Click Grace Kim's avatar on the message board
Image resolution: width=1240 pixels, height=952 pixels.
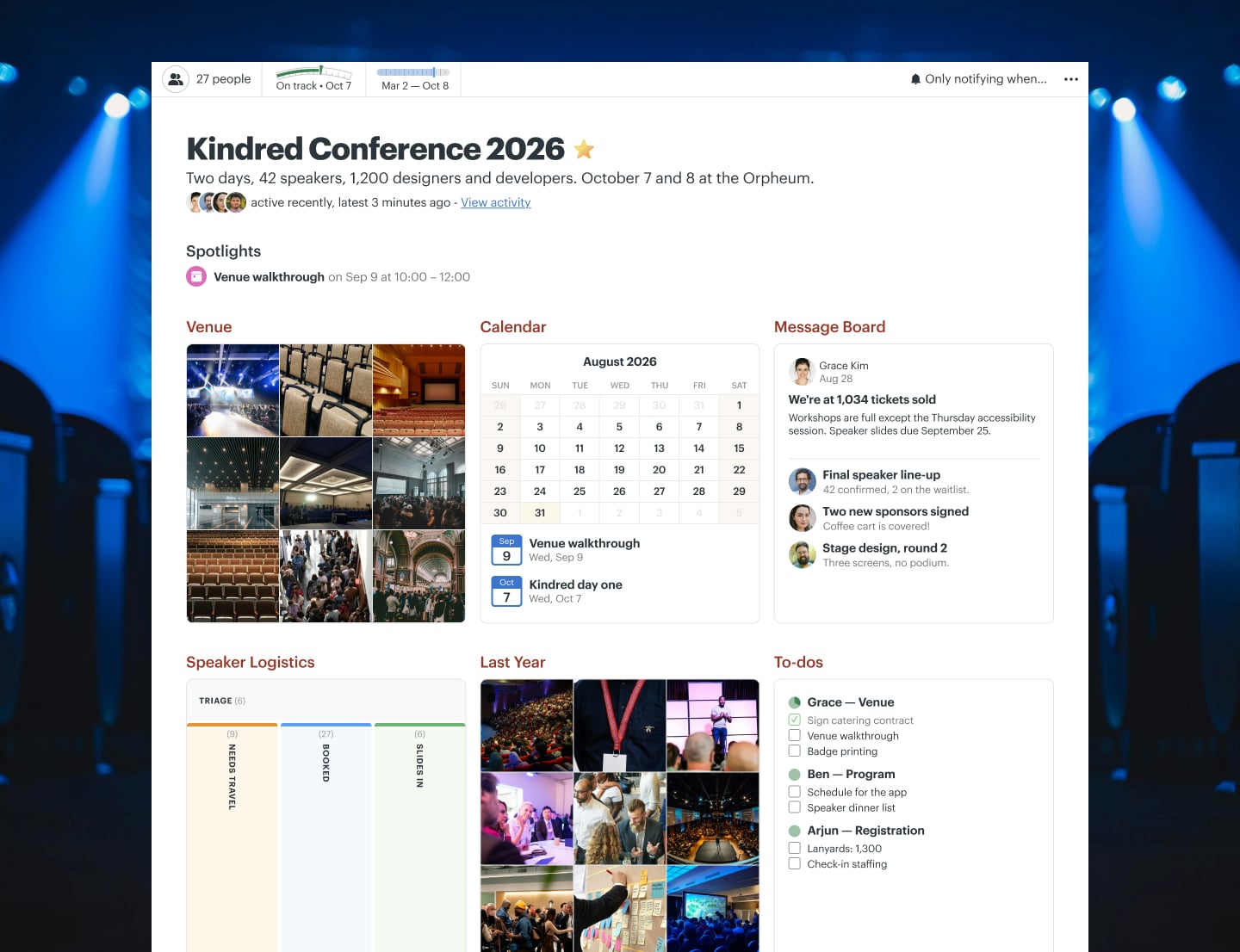pyautogui.click(x=803, y=372)
